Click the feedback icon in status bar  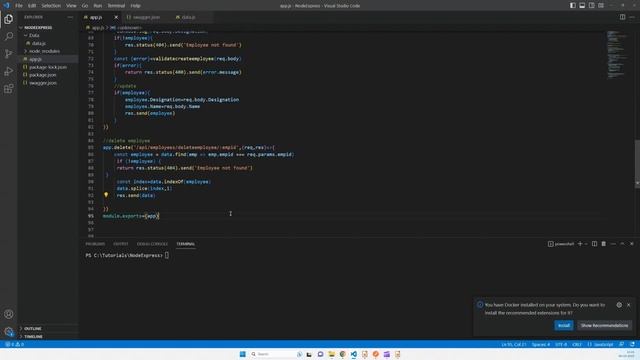click(622, 344)
